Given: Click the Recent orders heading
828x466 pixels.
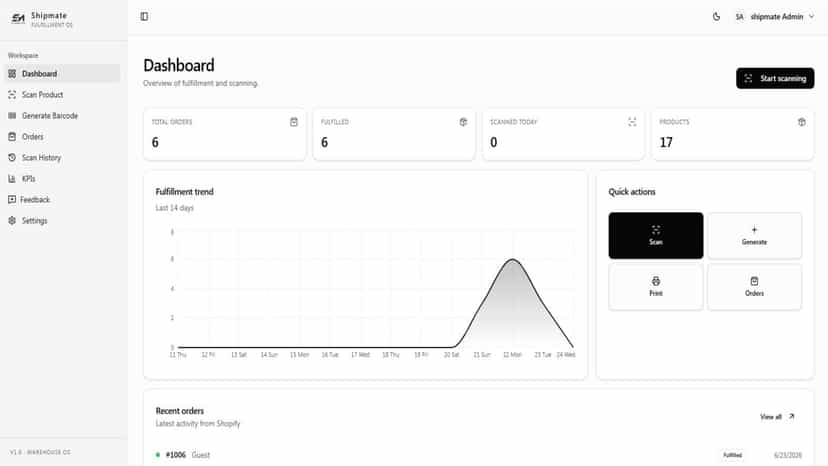Looking at the screenshot, I should (180, 411).
